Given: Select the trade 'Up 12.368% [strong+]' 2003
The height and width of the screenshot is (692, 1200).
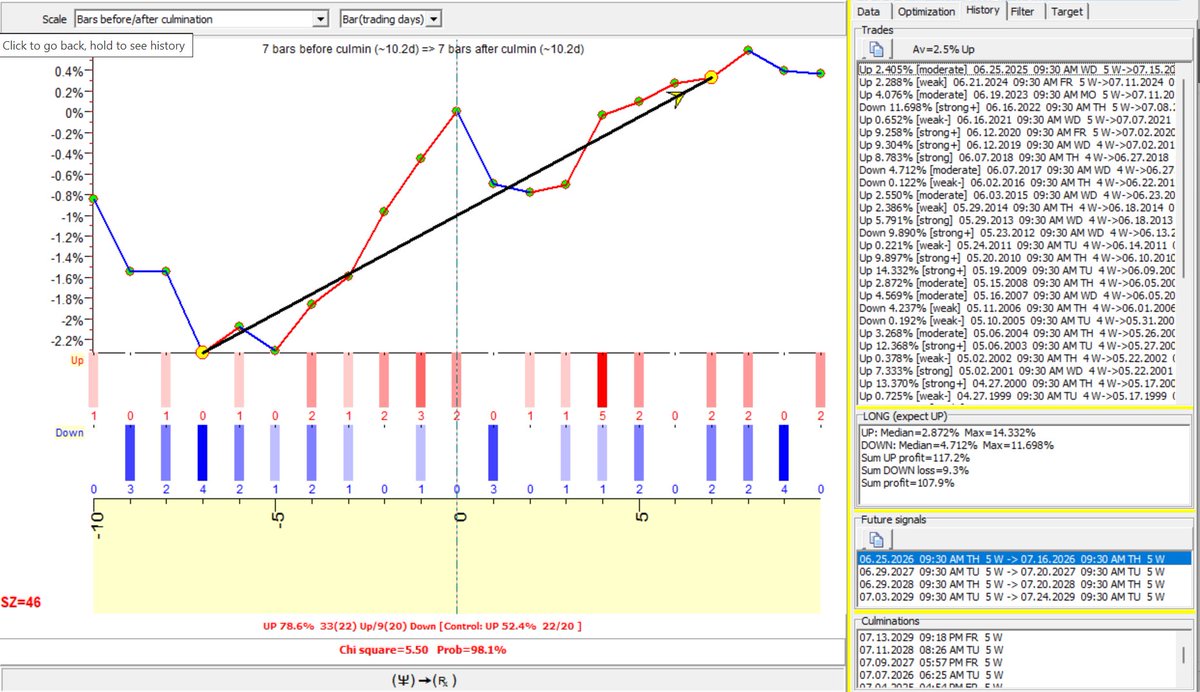Looking at the screenshot, I should (x=1016, y=345).
